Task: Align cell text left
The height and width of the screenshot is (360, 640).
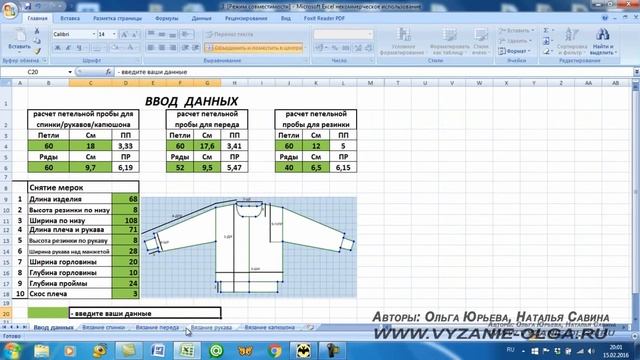Action: tap(151, 48)
